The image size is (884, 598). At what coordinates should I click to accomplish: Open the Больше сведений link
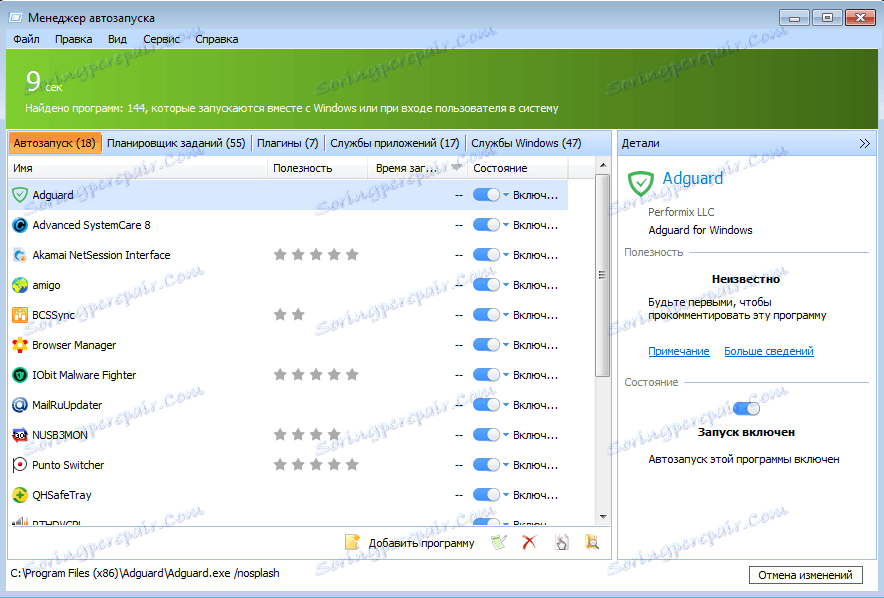(769, 351)
